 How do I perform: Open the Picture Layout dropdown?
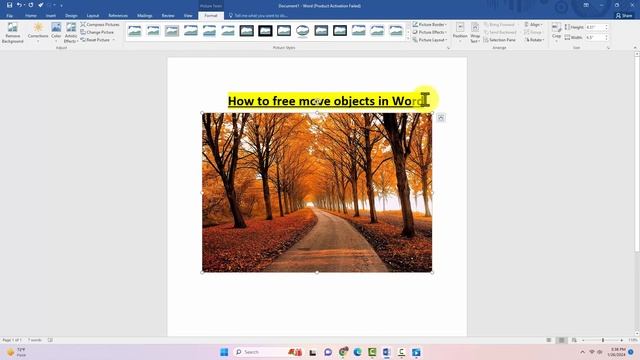coord(430,40)
